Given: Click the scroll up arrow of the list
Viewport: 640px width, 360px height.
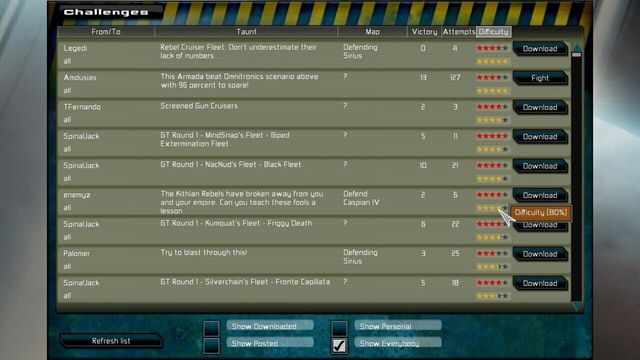Looking at the screenshot, I should (576, 49).
